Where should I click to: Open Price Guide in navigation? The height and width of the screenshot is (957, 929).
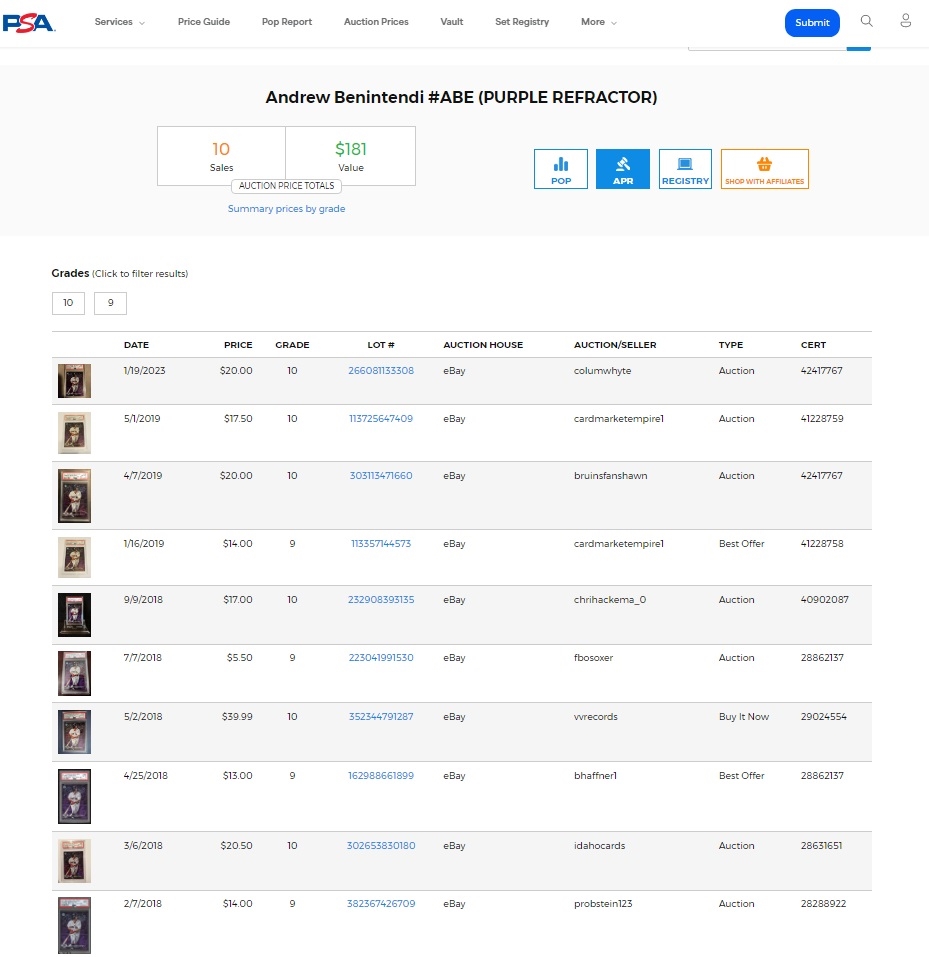point(204,22)
